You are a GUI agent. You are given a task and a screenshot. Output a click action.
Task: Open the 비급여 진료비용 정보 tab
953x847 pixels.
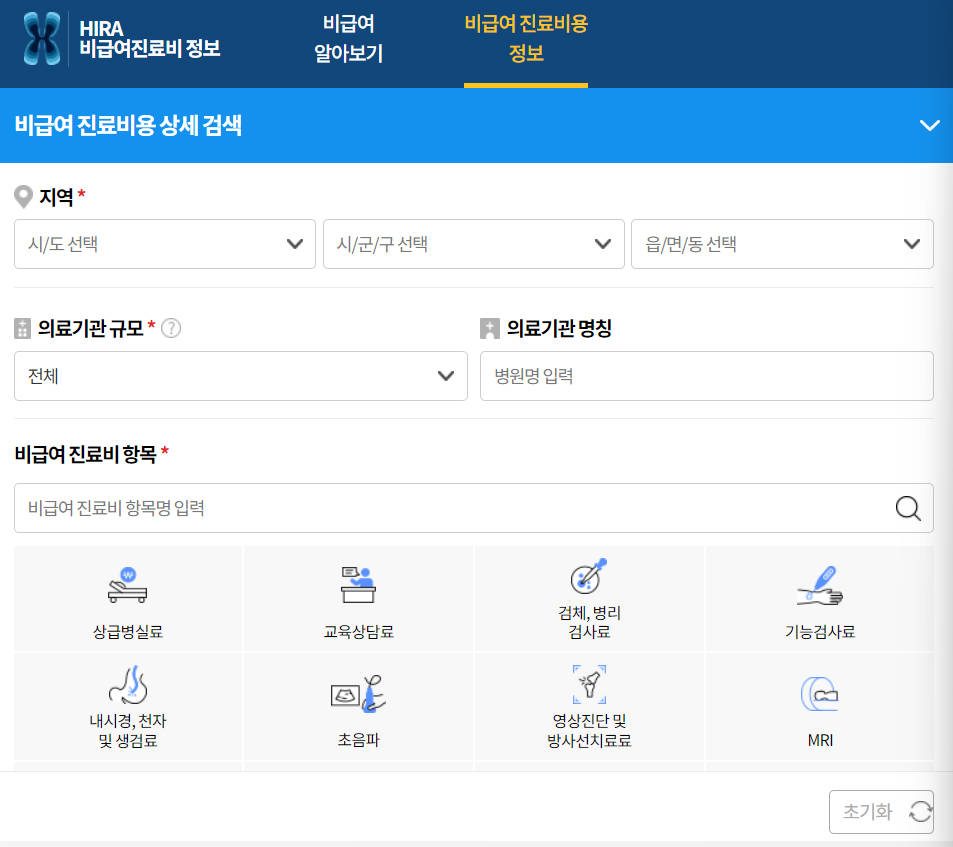coord(526,39)
